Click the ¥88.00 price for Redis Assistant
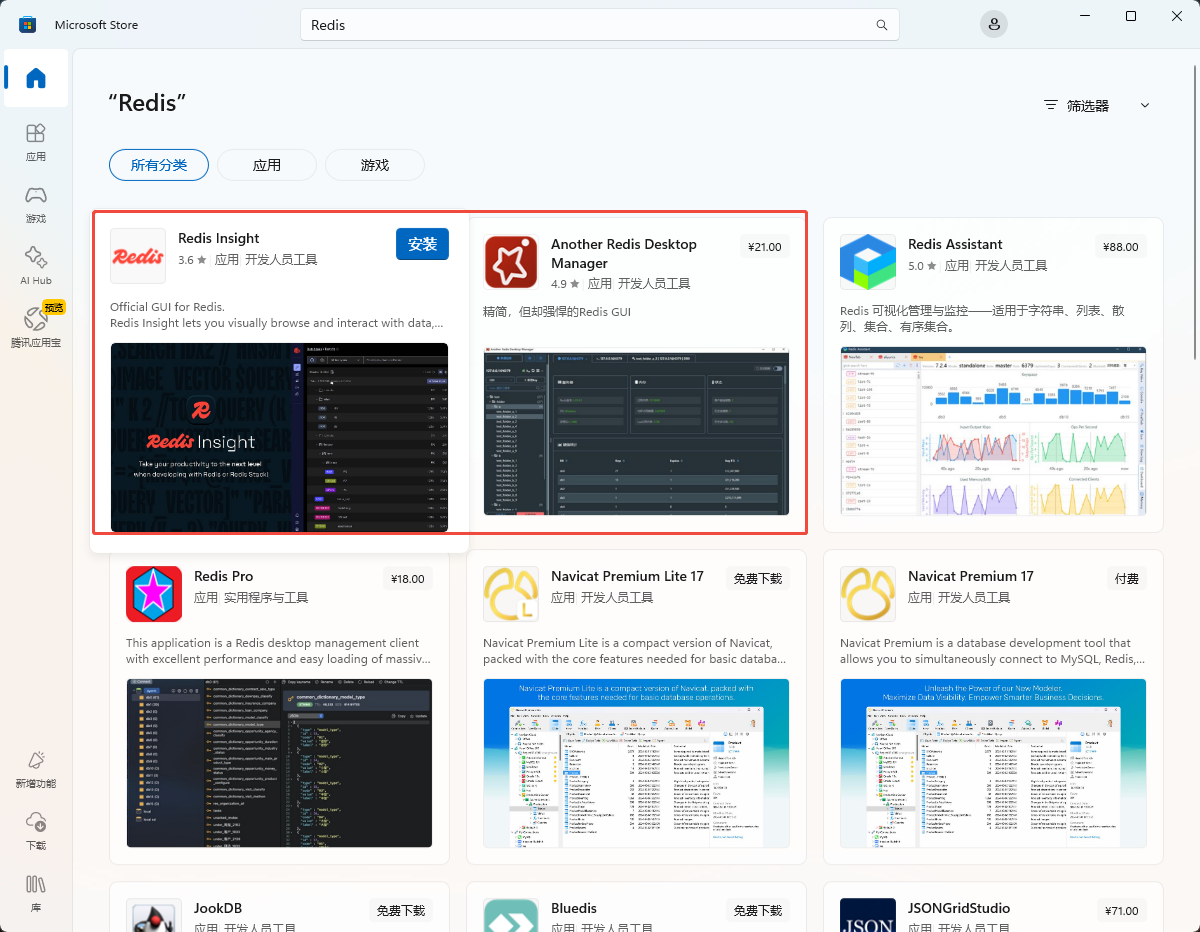This screenshot has width=1200, height=932. tap(1121, 247)
